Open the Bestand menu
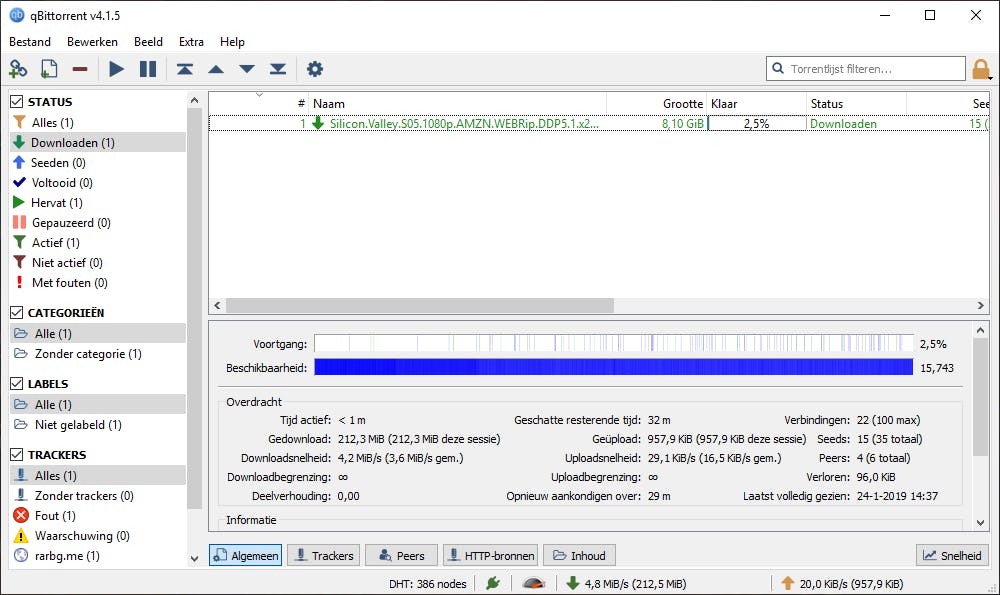Screen dimensions: 1000x595 (30, 41)
